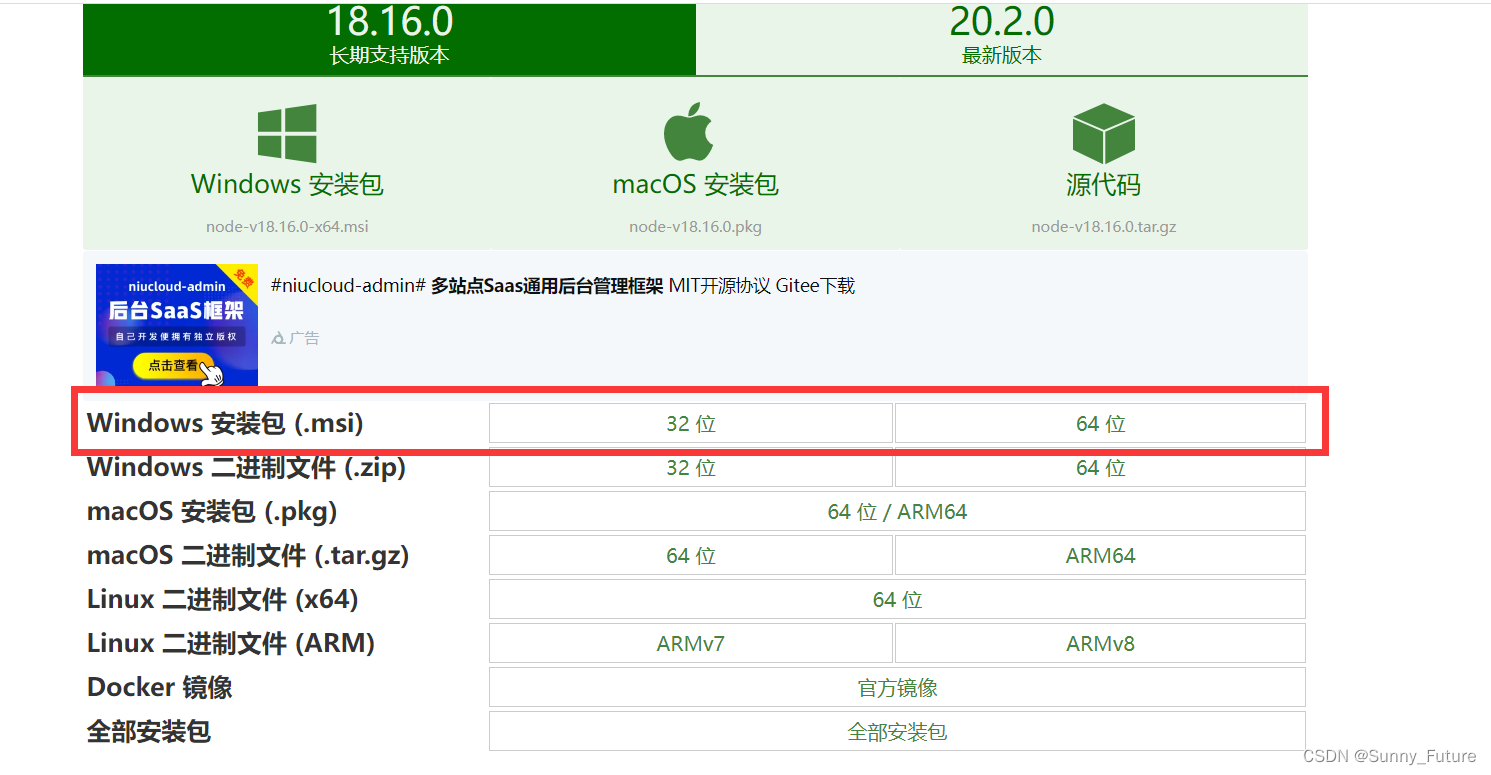Download macOS .pkg 64 位 / ARM64 installer

point(897,512)
